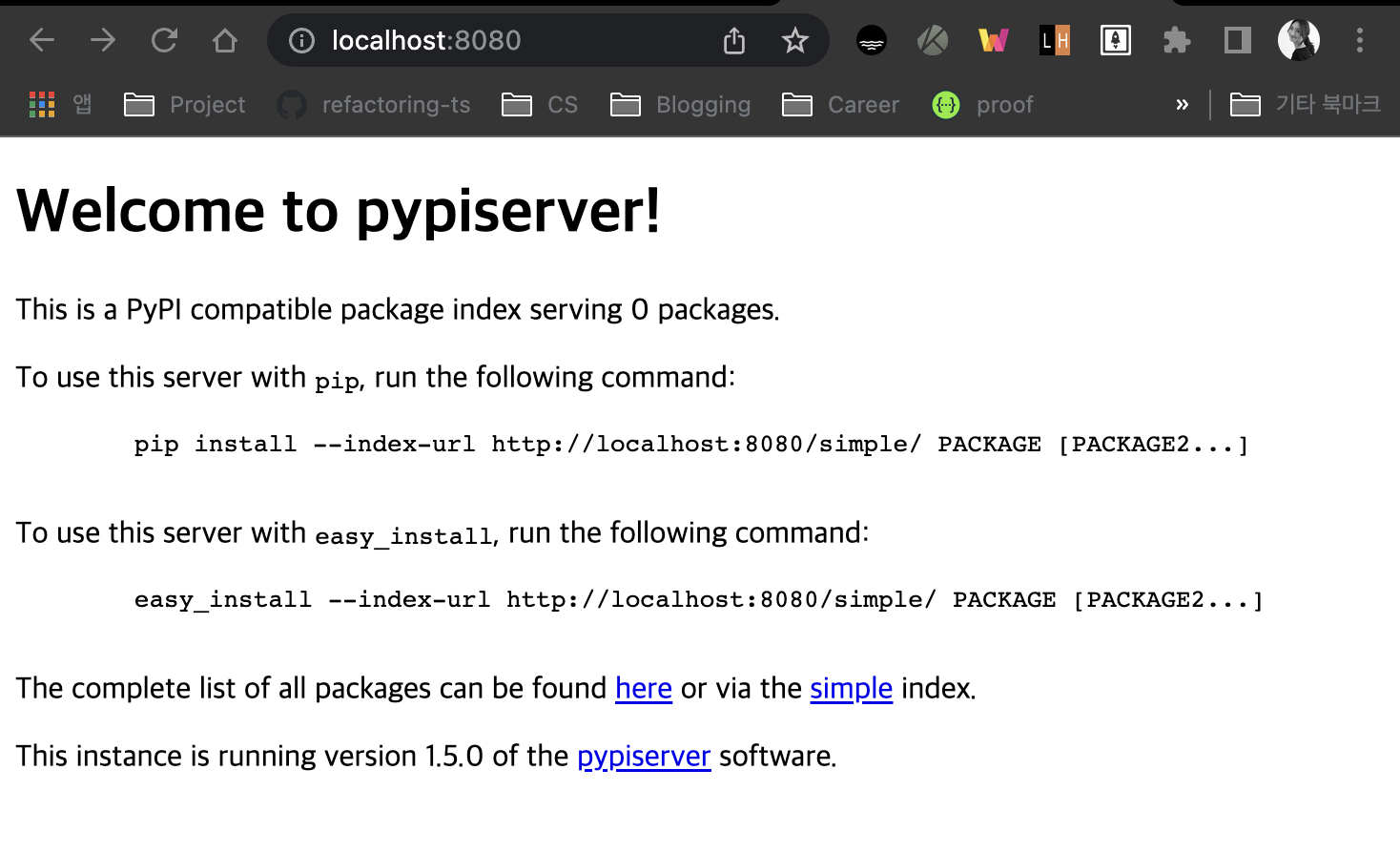Click the 'serving 0 packages' sentence

pyautogui.click(x=398, y=310)
